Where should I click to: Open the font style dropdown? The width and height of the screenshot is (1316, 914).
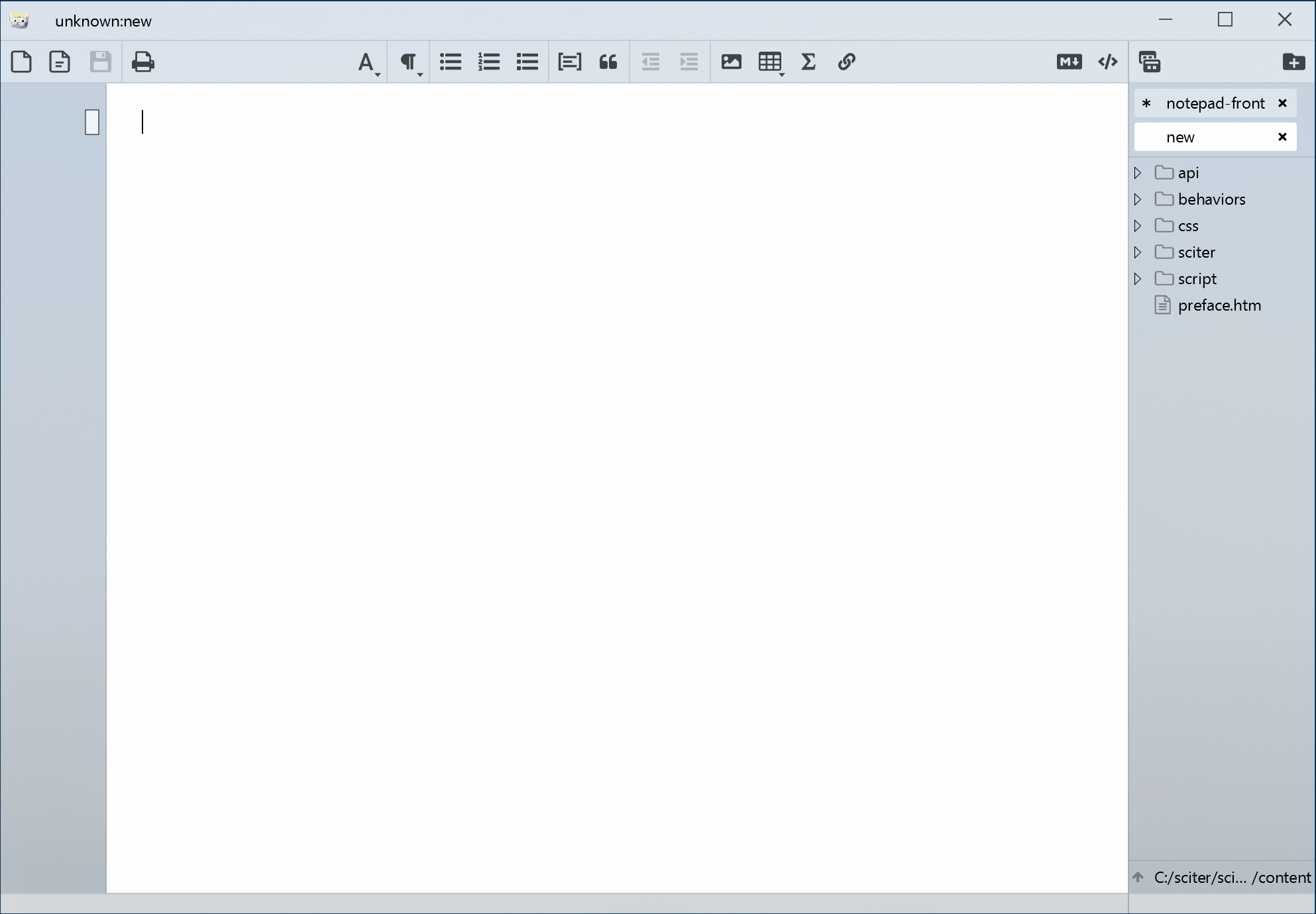tap(368, 63)
